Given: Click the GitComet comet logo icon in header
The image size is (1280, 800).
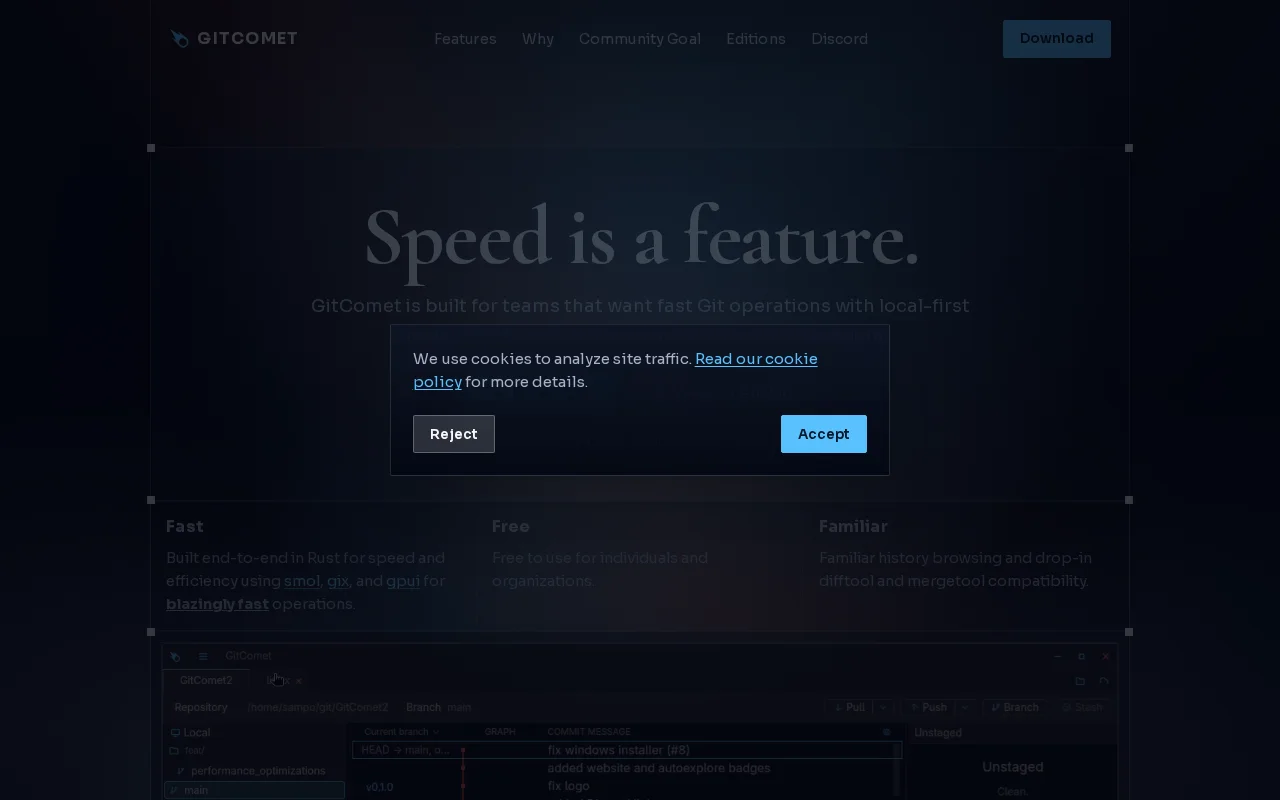Looking at the screenshot, I should 179,39.
